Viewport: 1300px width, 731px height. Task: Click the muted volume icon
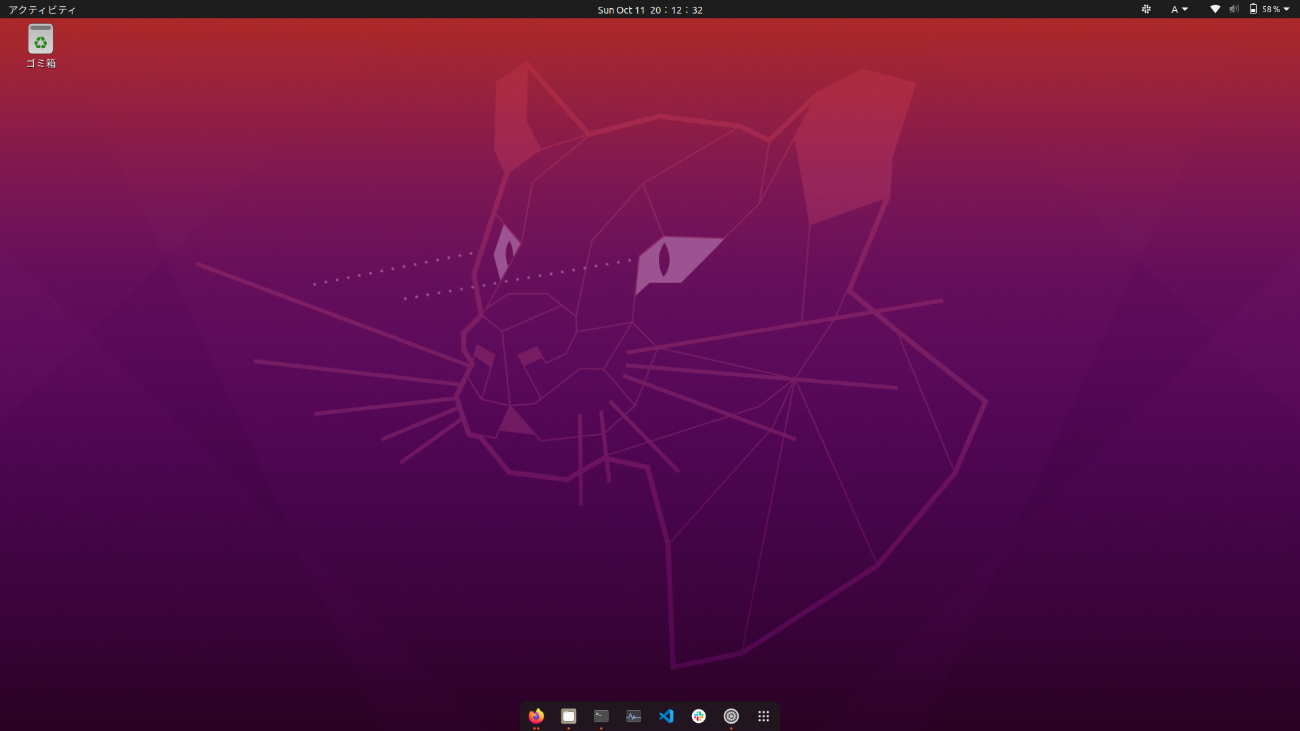tap(1234, 9)
